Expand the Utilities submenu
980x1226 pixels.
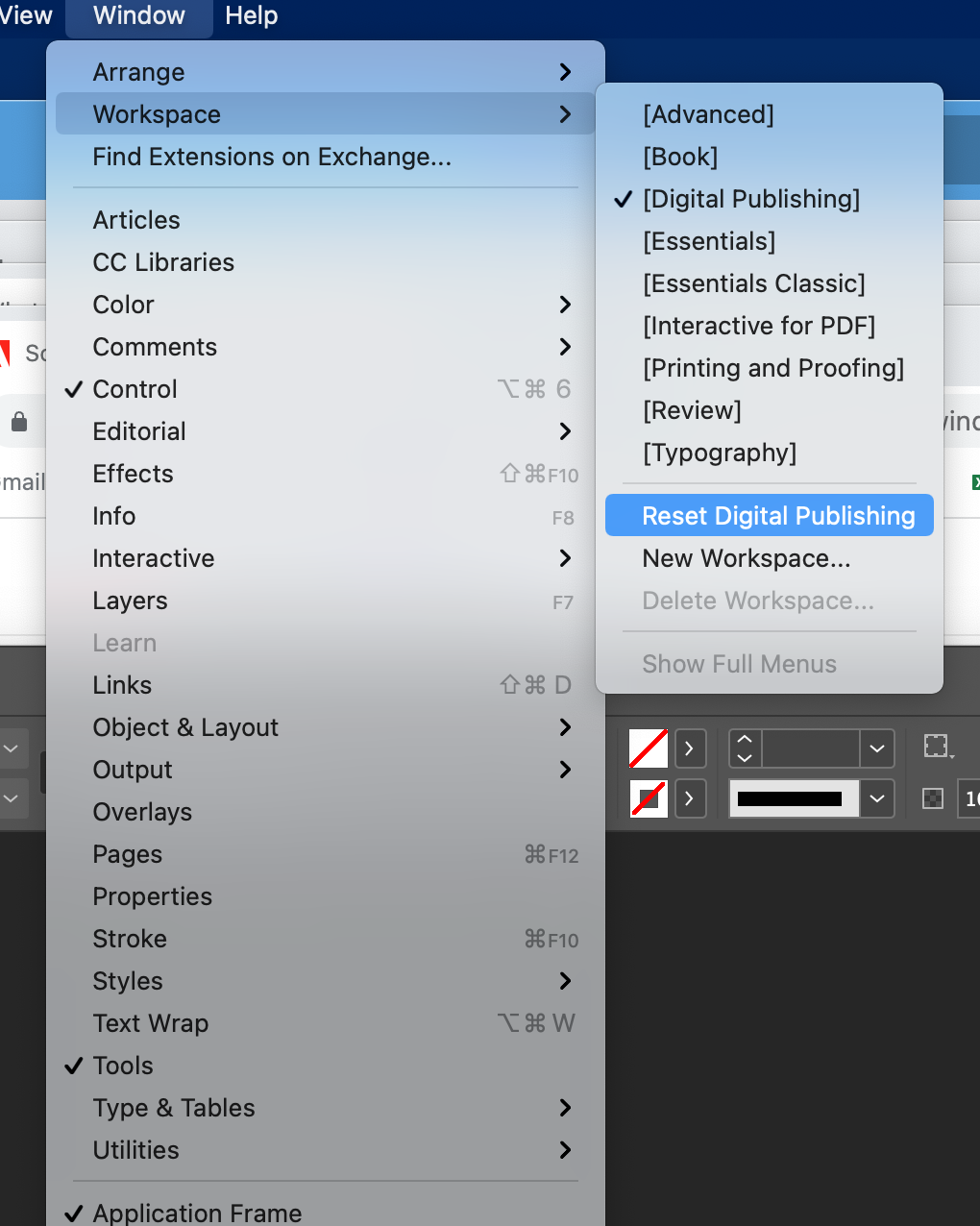(x=135, y=1150)
